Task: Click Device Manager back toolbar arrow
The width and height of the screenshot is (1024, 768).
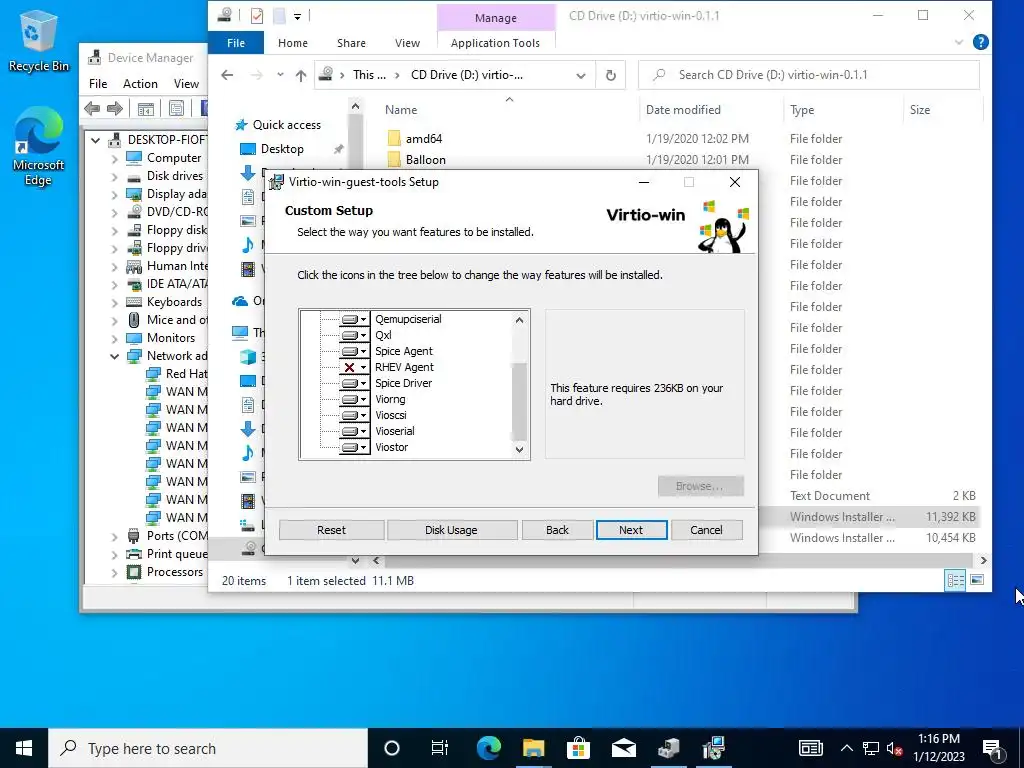Action: (x=92, y=108)
